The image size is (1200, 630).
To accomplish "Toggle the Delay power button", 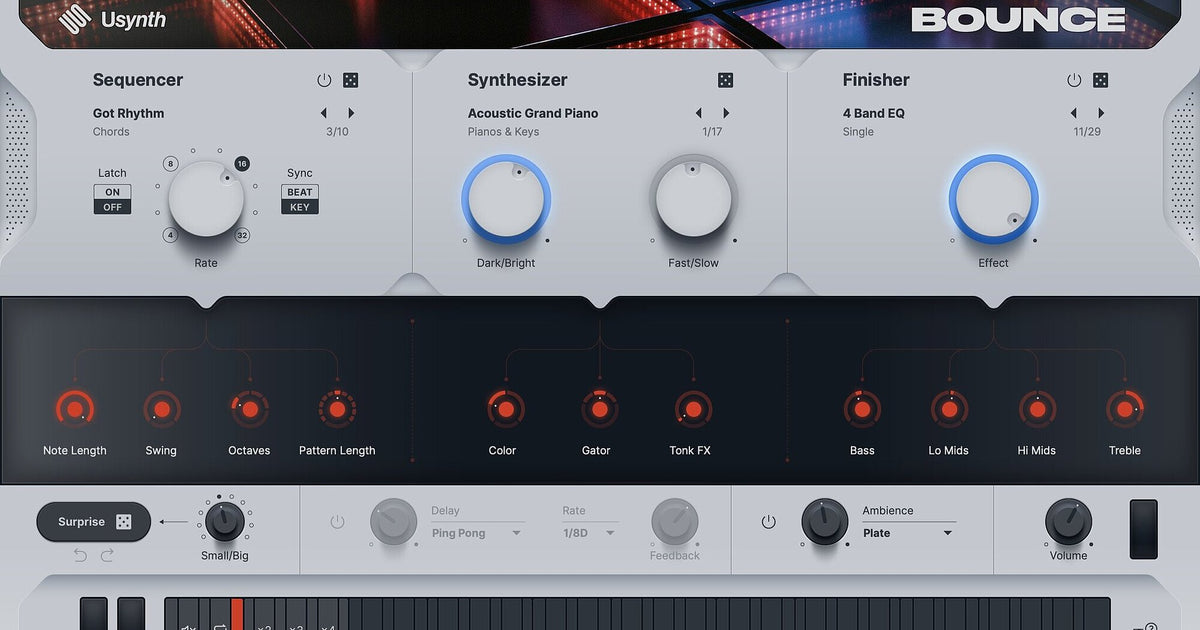I will click(x=337, y=522).
